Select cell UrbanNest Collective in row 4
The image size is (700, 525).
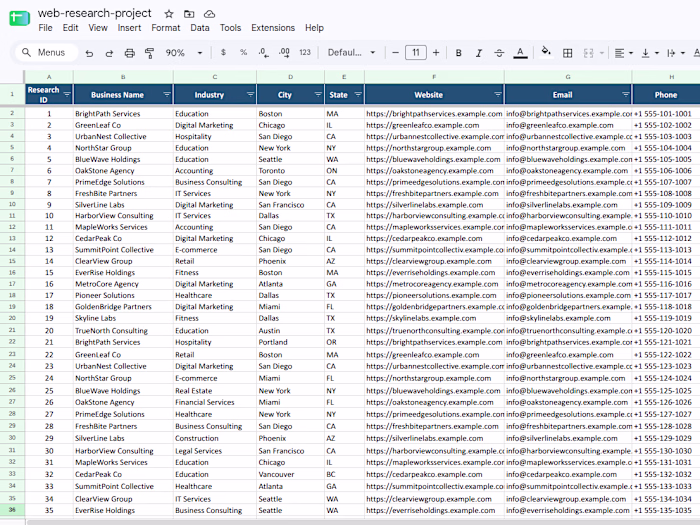pyautogui.click(x=123, y=137)
